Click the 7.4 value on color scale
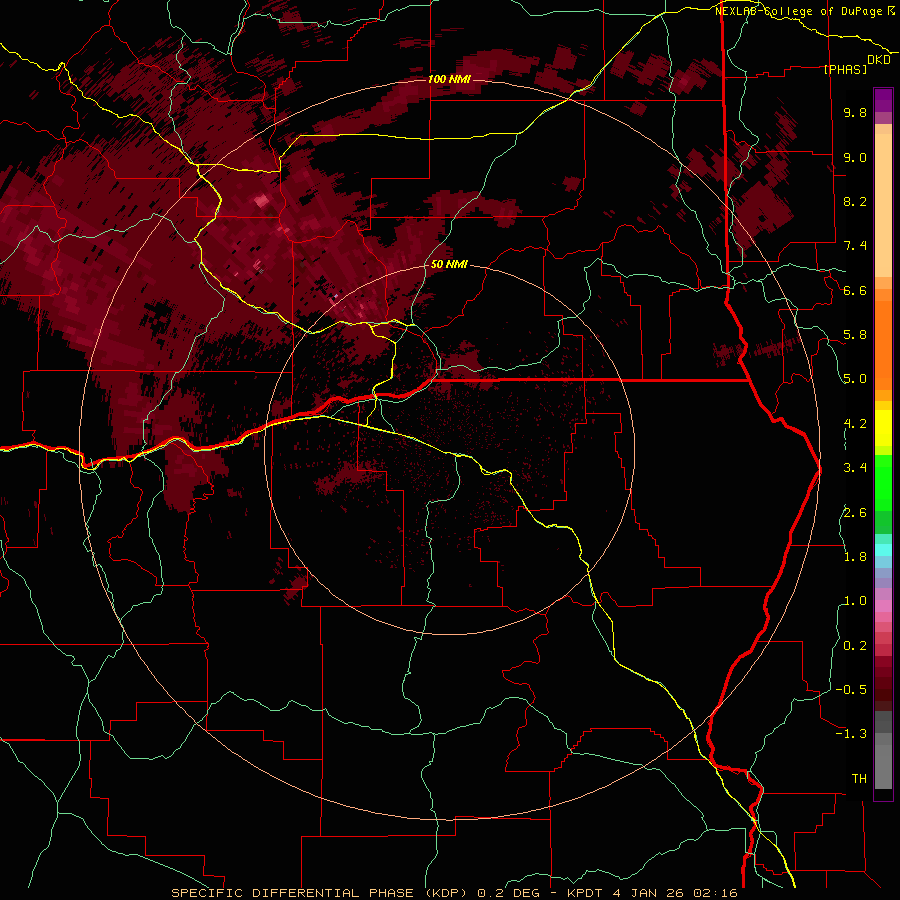The width and height of the screenshot is (900, 900). click(x=855, y=246)
